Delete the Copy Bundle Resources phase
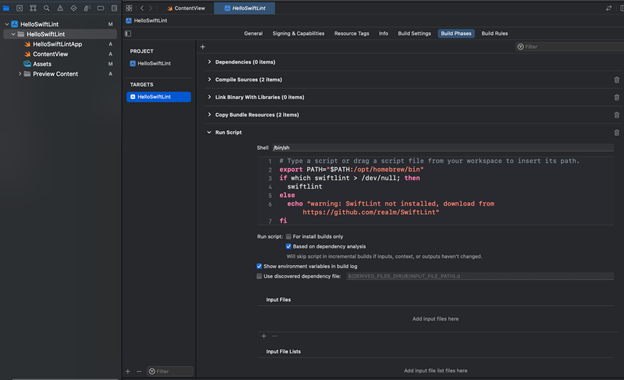Image resolution: width=624 pixels, height=380 pixels. 616,115
